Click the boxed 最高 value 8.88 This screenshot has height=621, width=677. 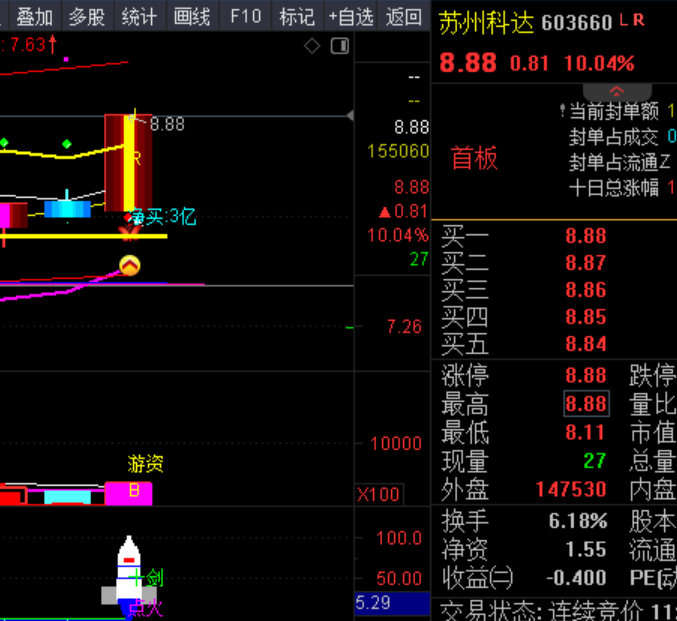586,404
